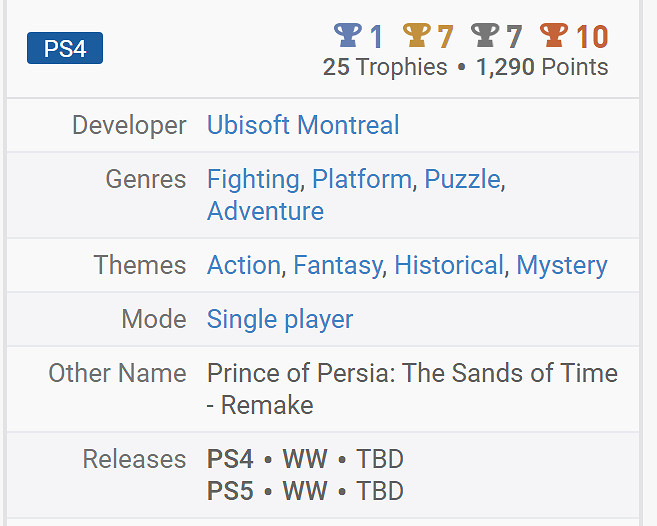Click the platinum trophy icon
The width and height of the screenshot is (657, 526).
pyautogui.click(x=348, y=36)
